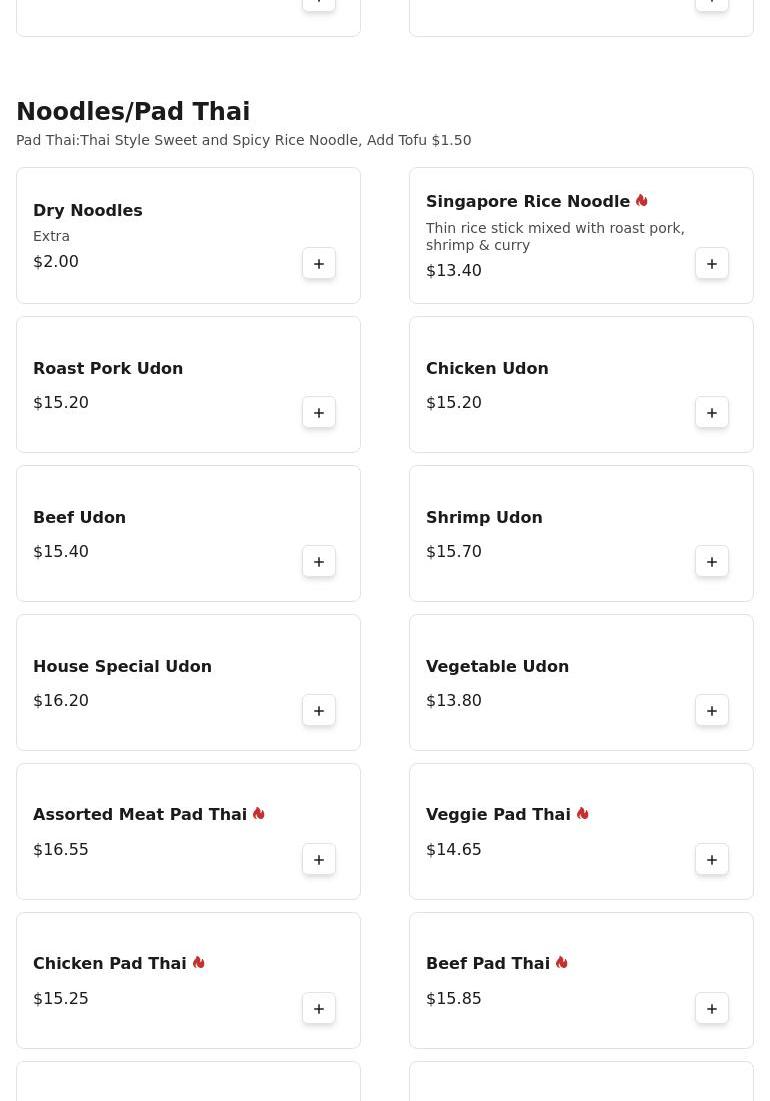Add Veggie Pad Thai to order
The width and height of the screenshot is (770, 1101).
point(712,860)
